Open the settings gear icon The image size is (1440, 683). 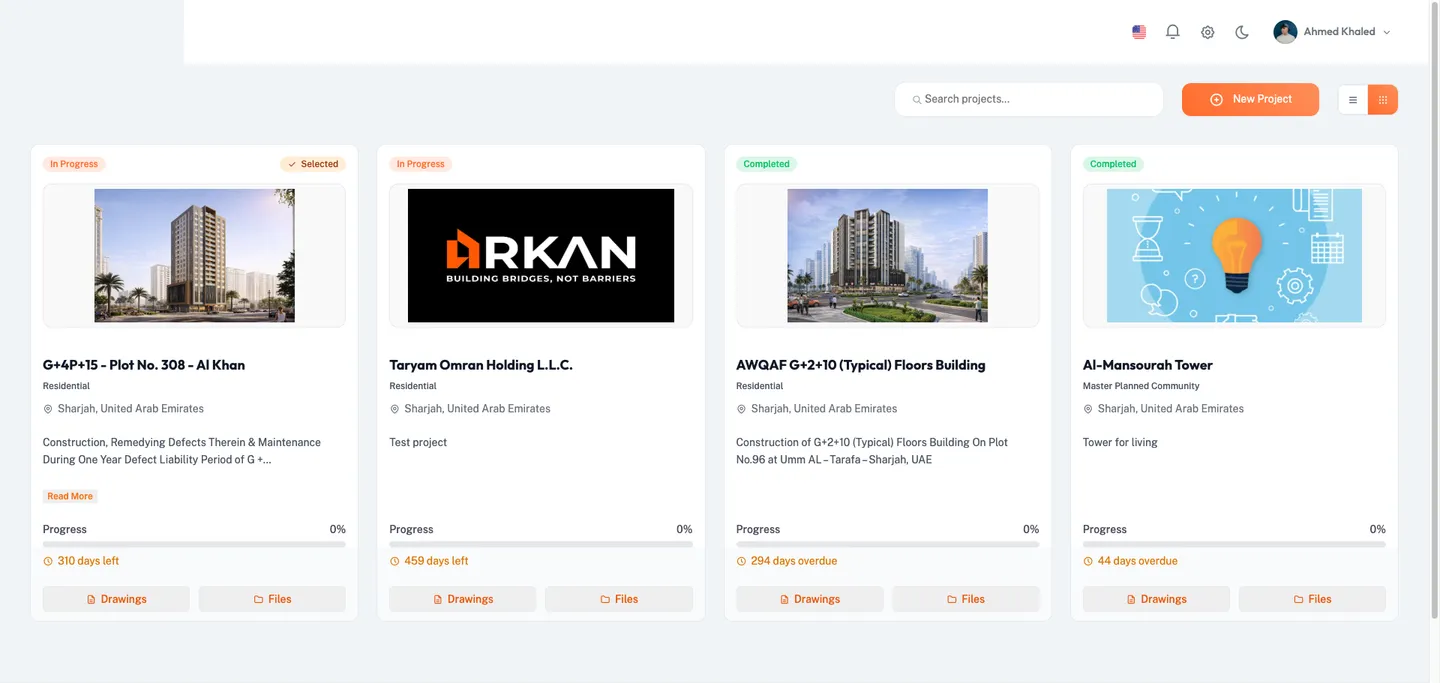point(1207,31)
